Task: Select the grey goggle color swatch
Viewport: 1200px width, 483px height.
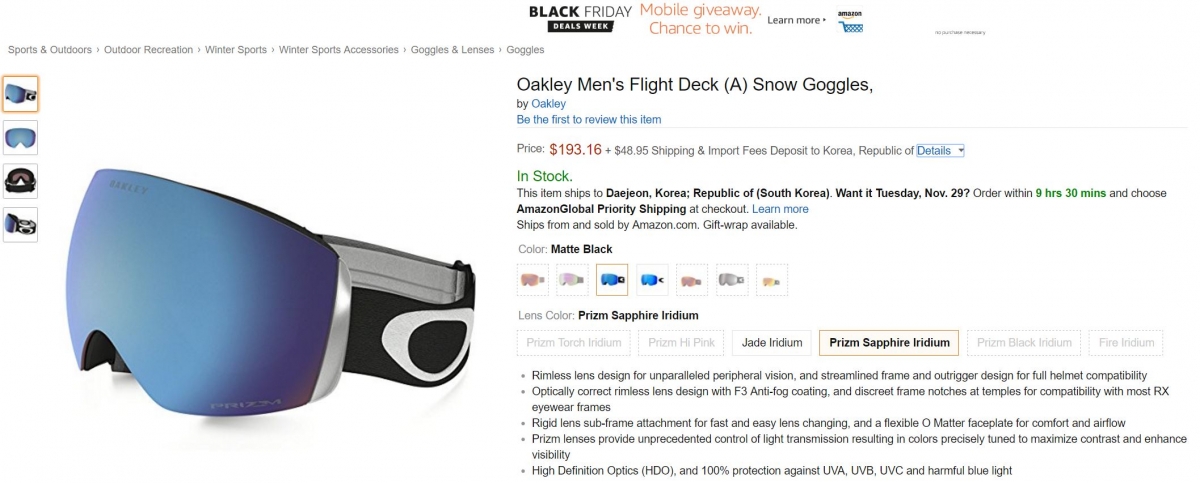Action: tap(732, 280)
